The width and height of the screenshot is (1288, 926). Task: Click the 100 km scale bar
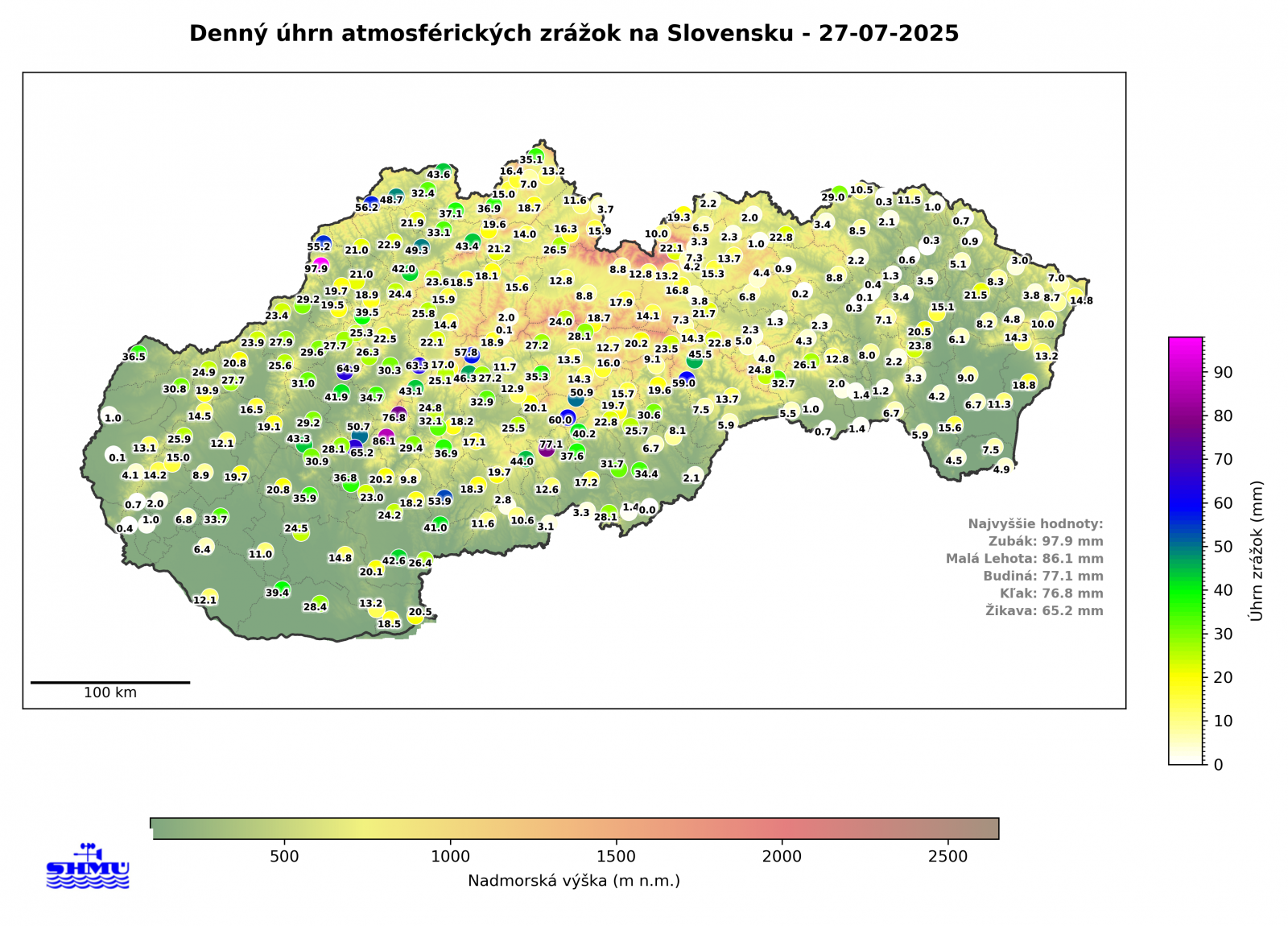[110, 683]
